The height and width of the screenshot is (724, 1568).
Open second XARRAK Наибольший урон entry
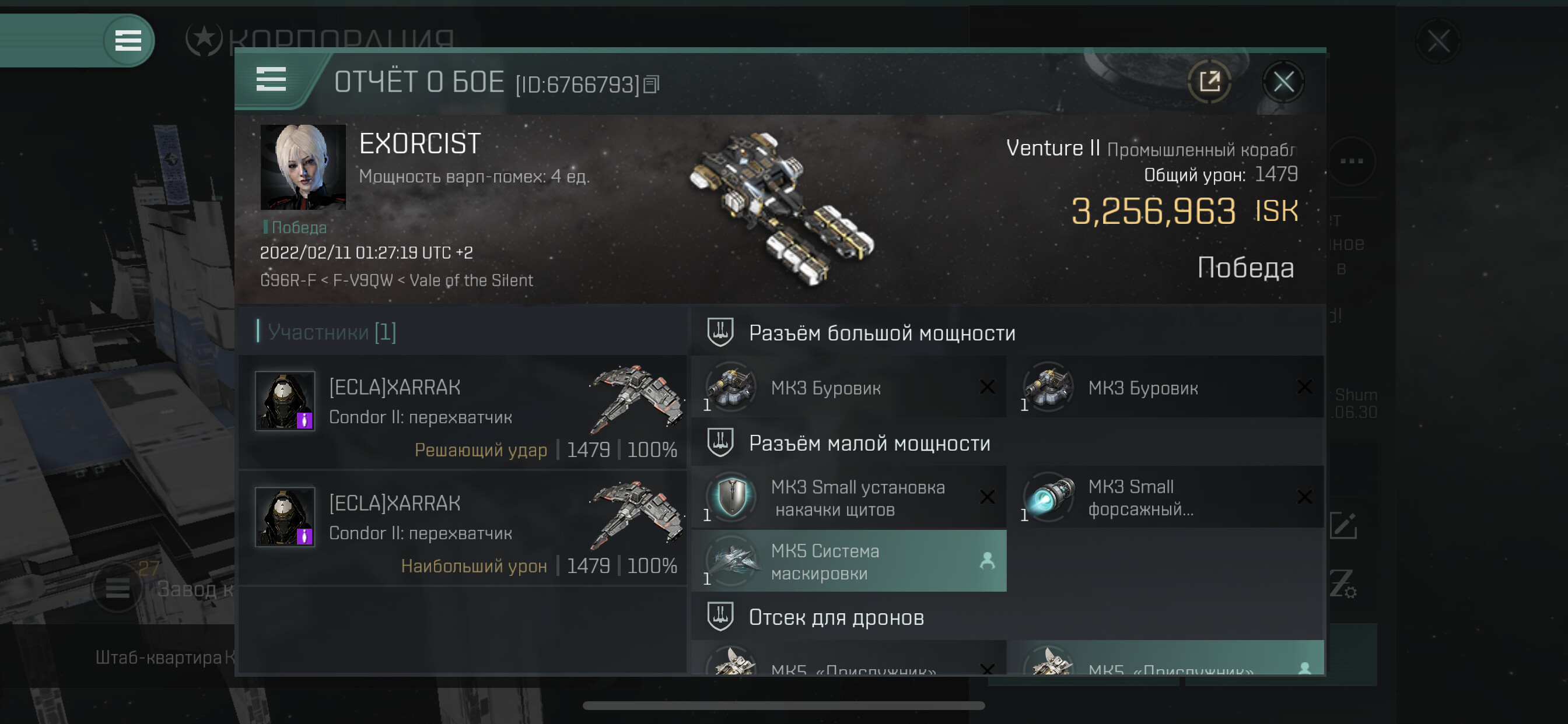click(x=463, y=529)
